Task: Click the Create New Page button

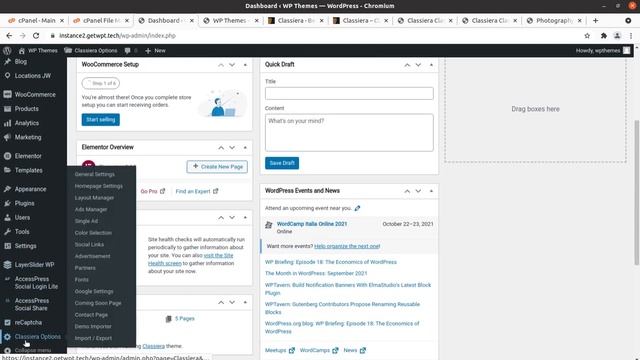Action: [x=217, y=167]
